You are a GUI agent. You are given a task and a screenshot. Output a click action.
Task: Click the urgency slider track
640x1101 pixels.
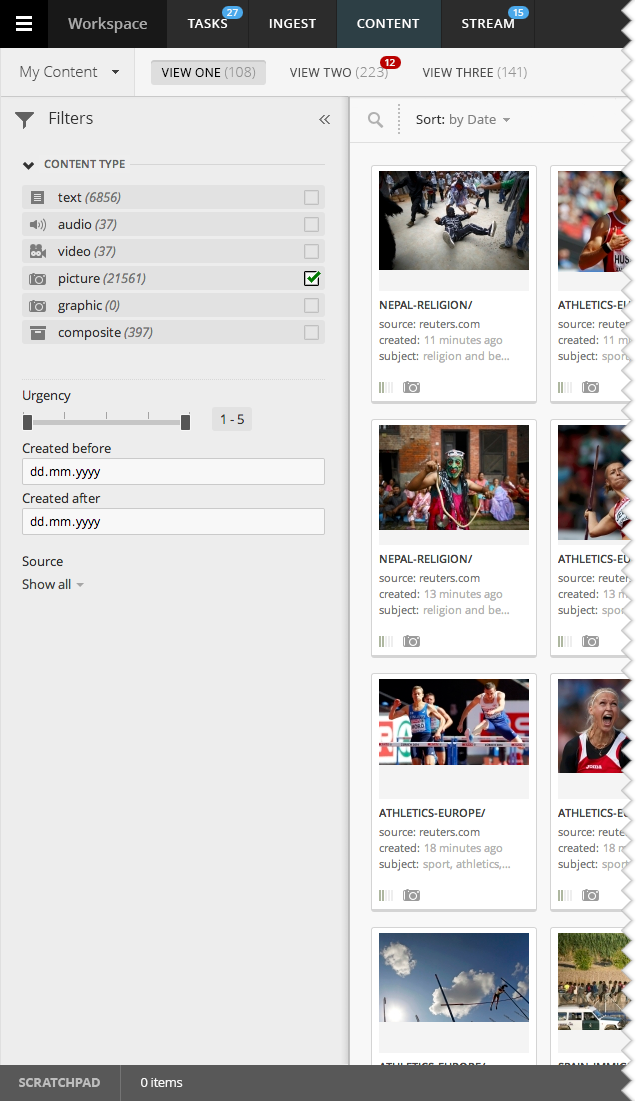[x=106, y=423]
